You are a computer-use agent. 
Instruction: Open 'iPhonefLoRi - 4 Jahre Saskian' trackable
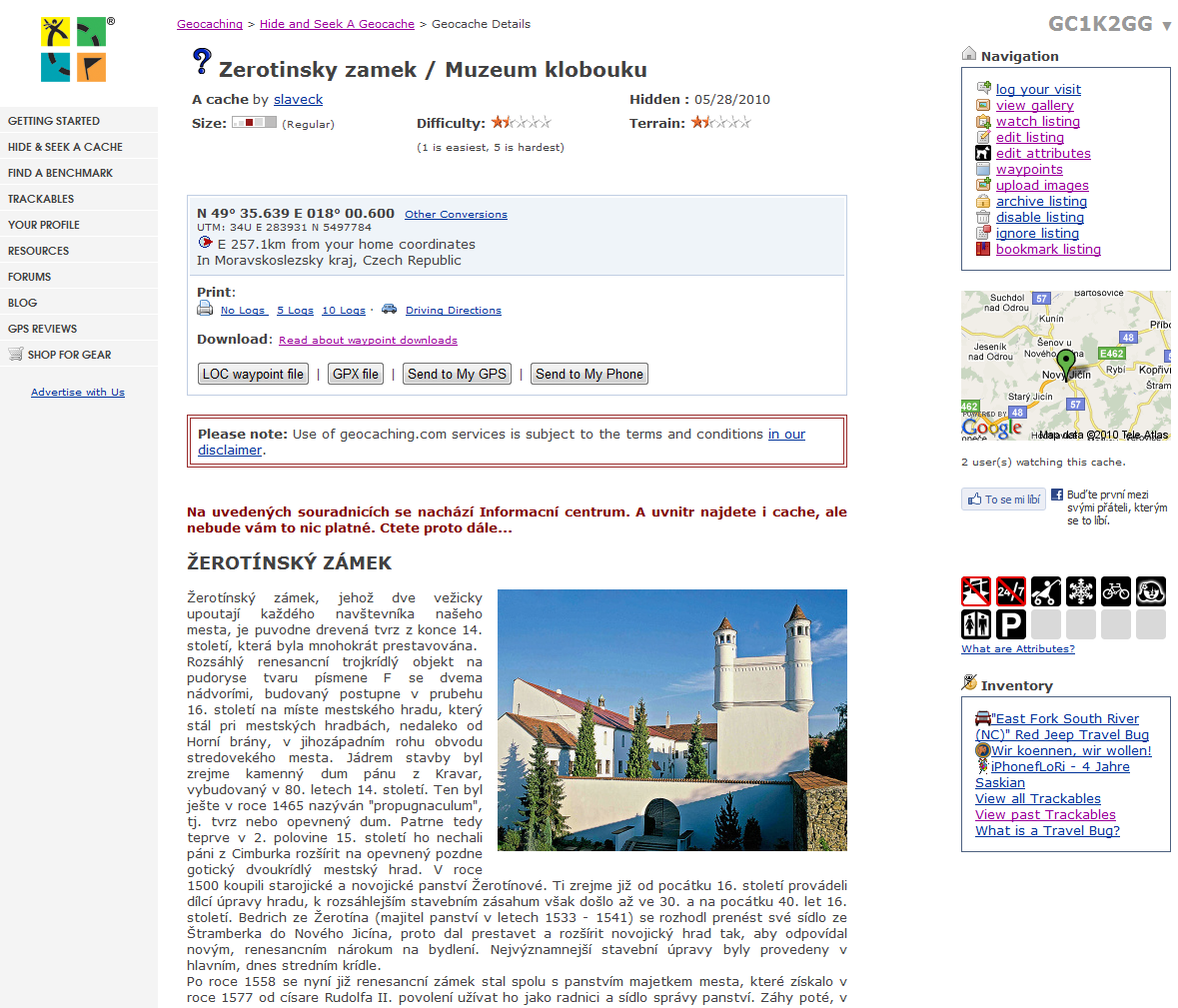point(1052,774)
